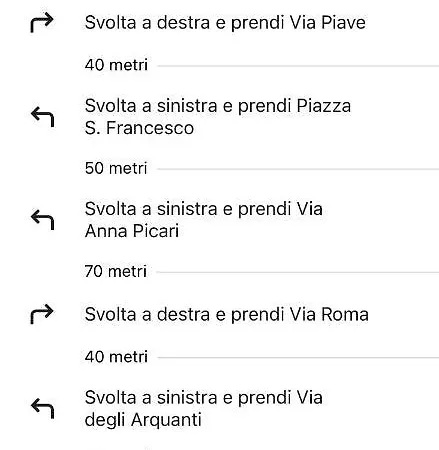
Task: Click the '40 metri' label below Via Roma
Action: (x=116, y=357)
